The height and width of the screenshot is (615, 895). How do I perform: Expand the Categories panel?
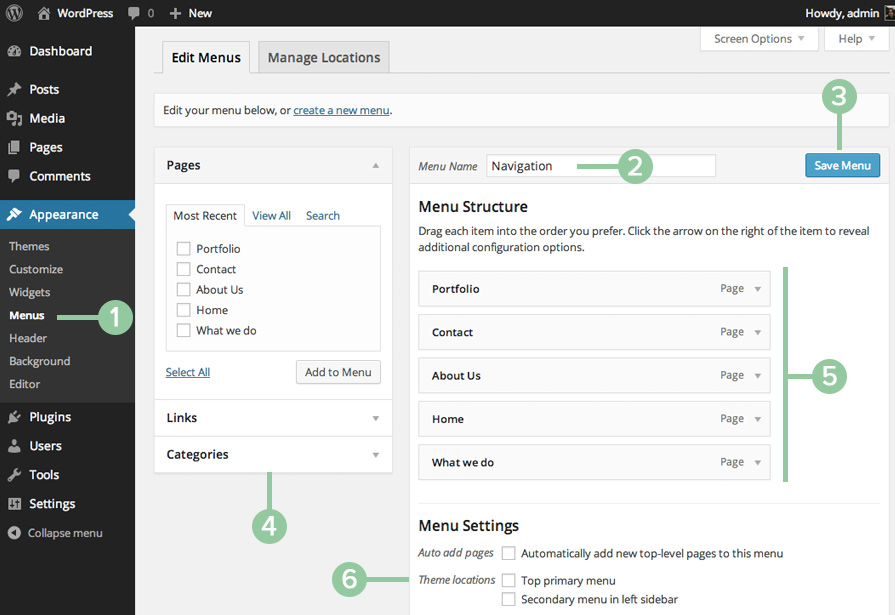(272, 454)
